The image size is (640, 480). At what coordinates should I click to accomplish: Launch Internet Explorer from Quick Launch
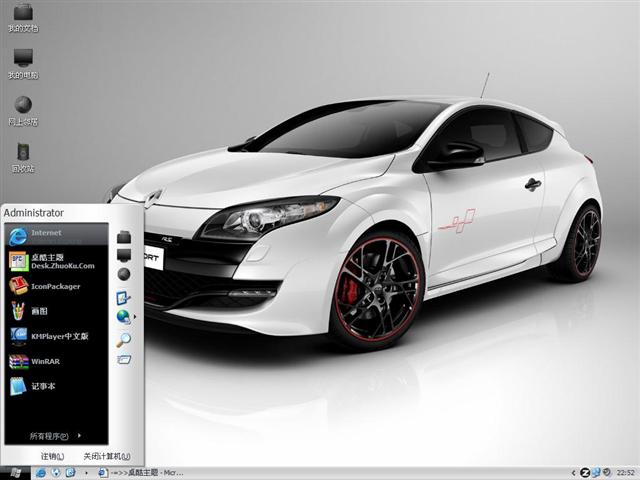coord(41,473)
